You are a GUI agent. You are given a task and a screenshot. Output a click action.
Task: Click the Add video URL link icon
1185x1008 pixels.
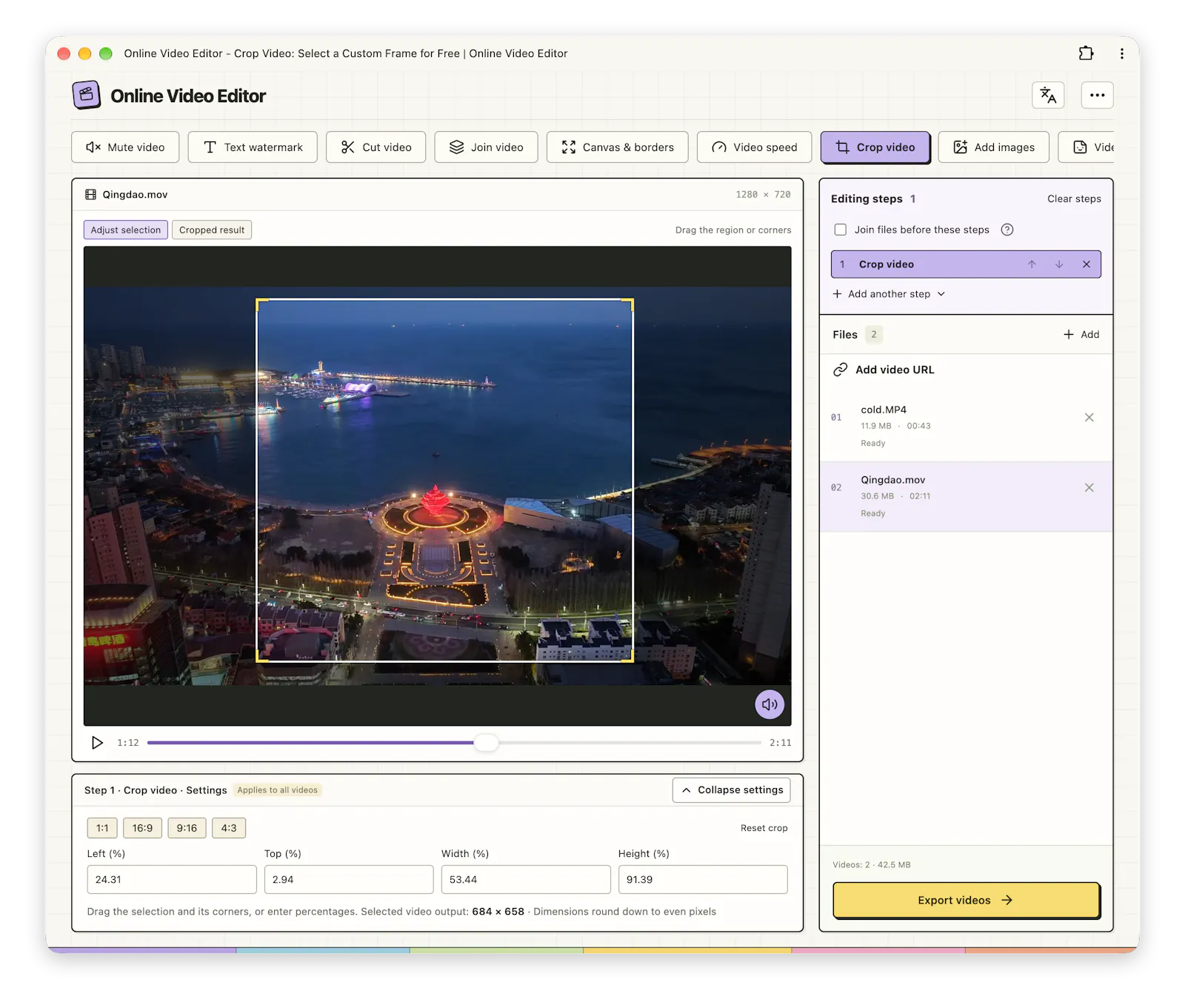[840, 370]
